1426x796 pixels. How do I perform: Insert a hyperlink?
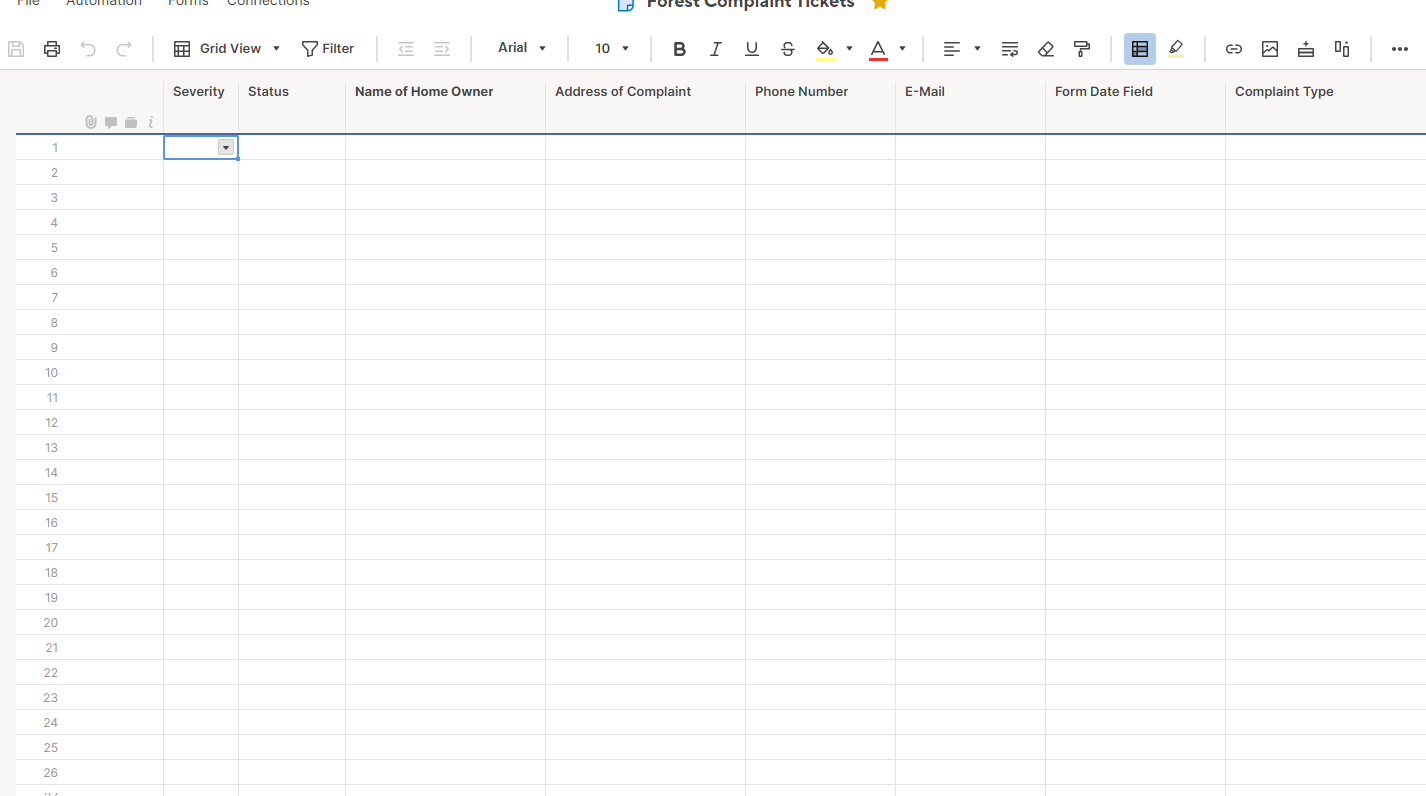(1234, 49)
